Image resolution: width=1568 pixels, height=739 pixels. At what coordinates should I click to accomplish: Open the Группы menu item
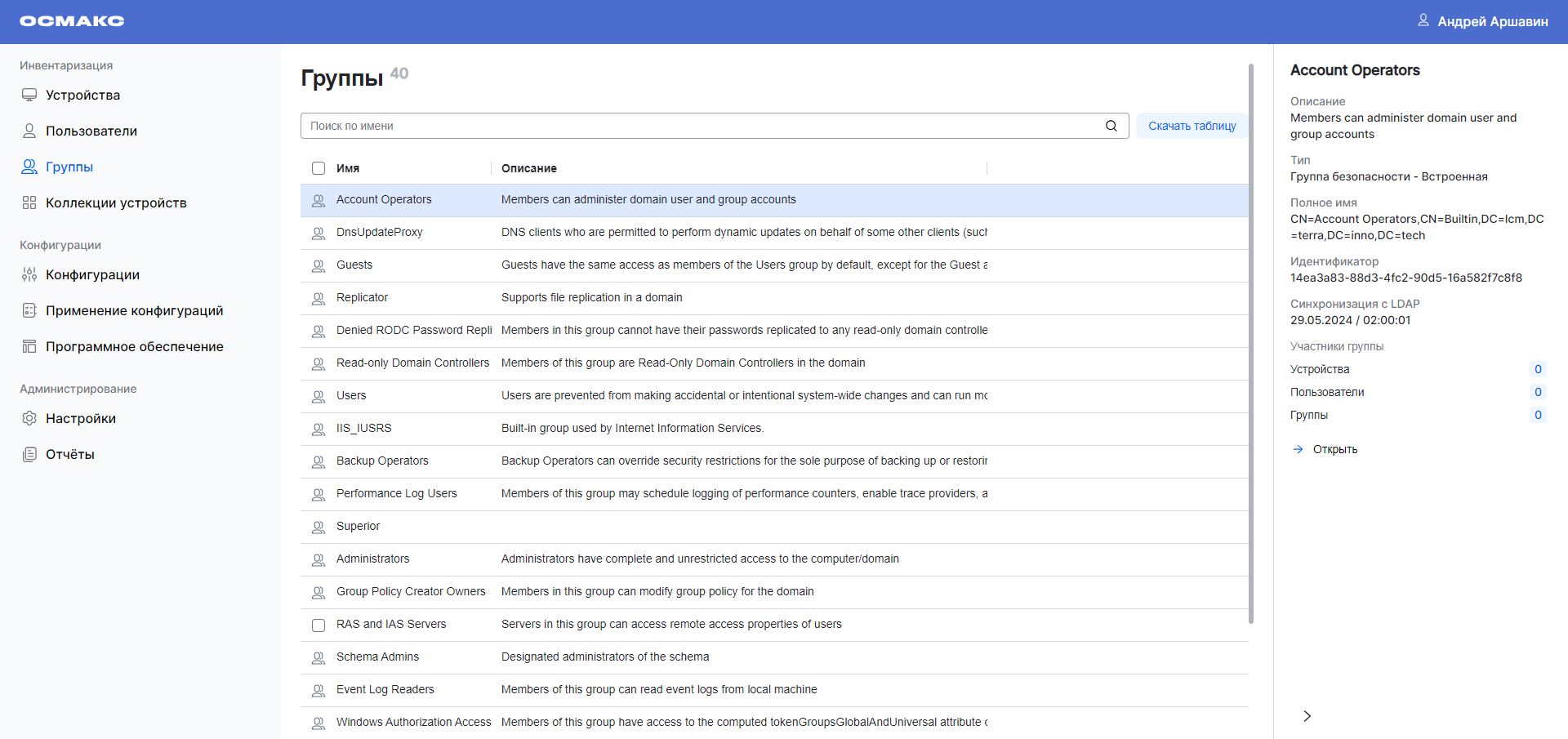69,167
